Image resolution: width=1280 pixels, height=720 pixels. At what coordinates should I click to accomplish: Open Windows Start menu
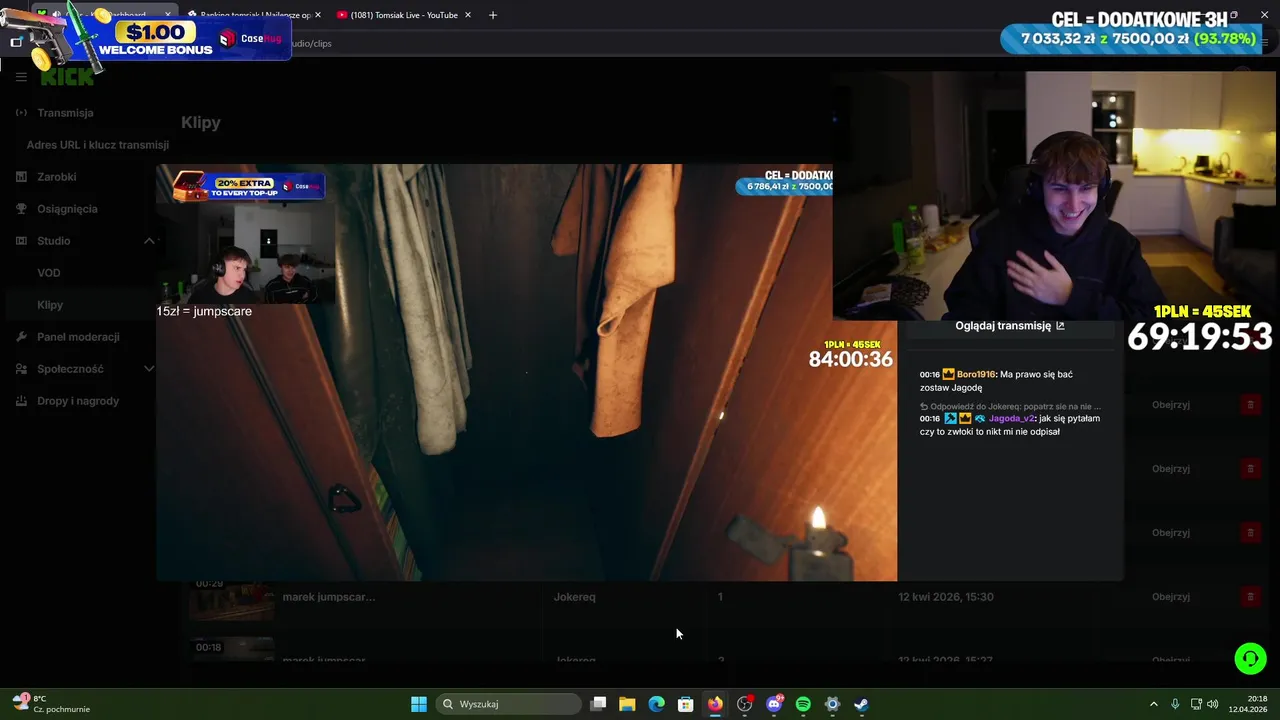419,704
